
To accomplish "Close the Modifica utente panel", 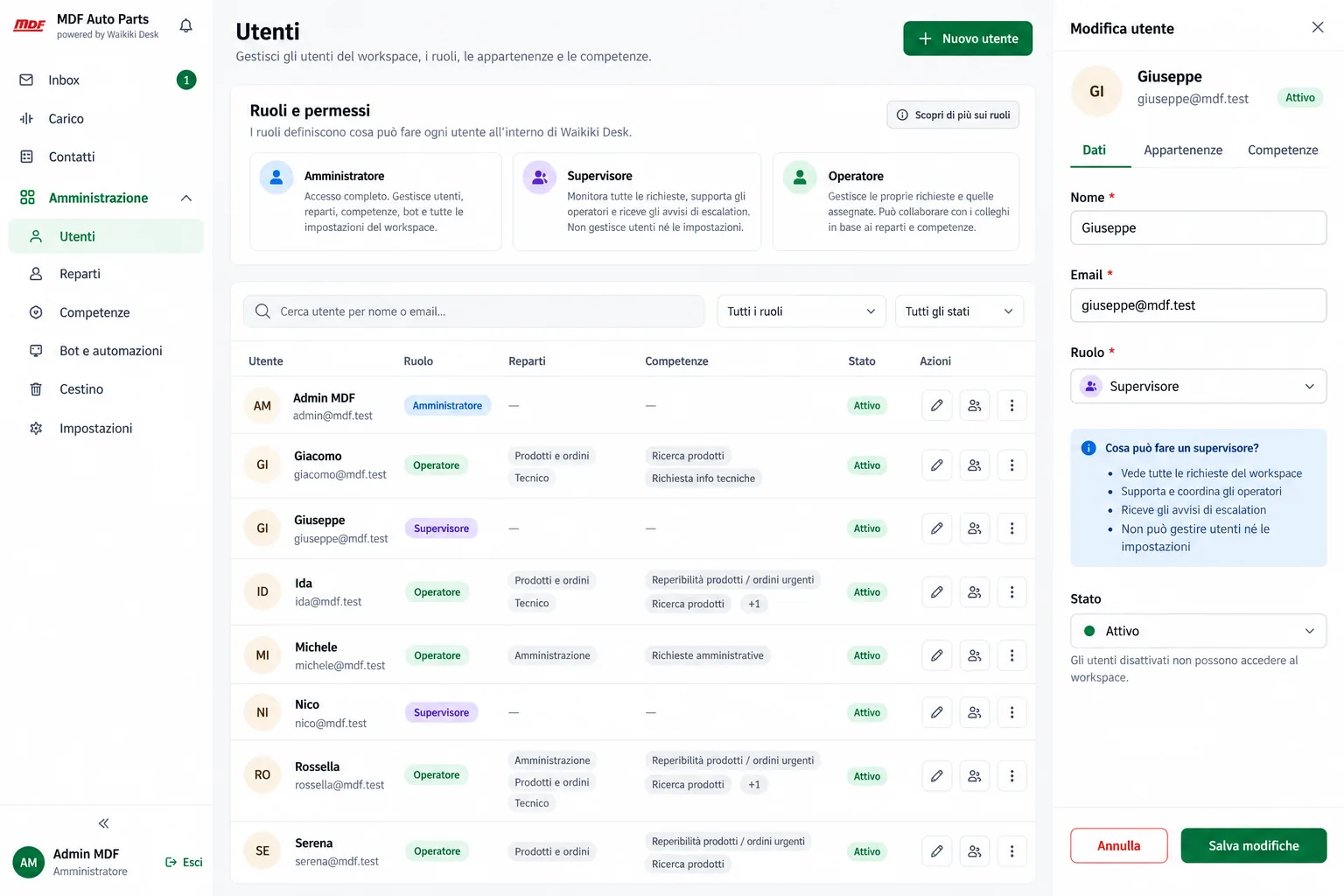I will 1318,27.
